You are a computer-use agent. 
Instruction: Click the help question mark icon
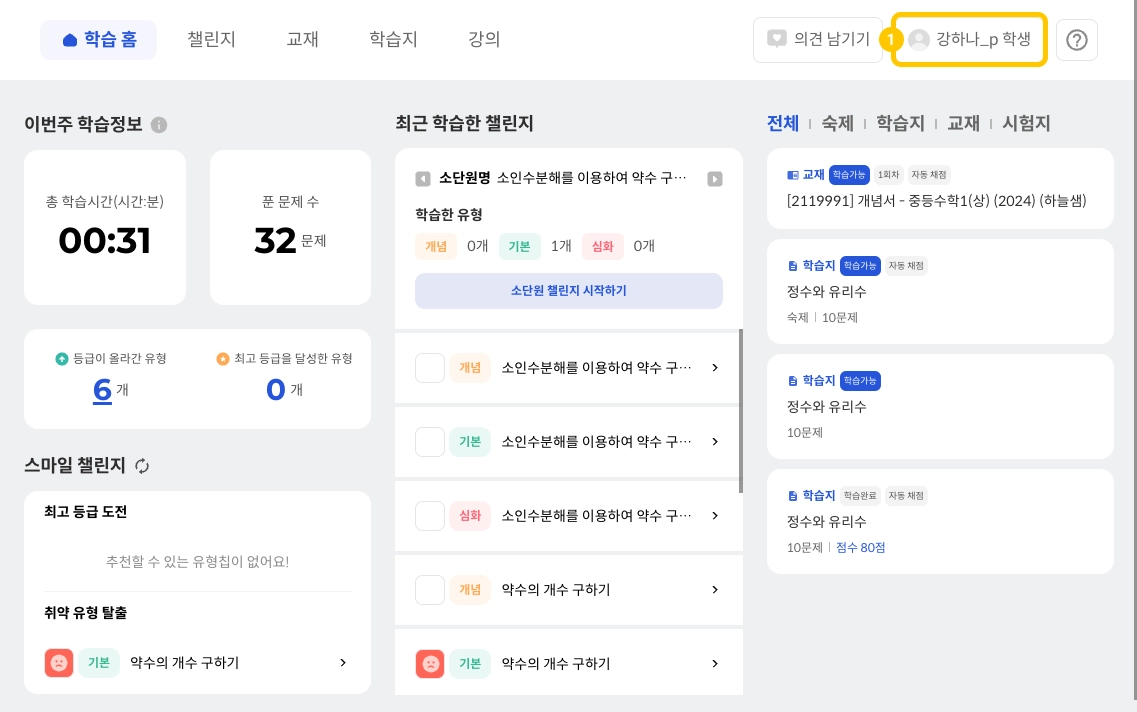click(x=1077, y=40)
